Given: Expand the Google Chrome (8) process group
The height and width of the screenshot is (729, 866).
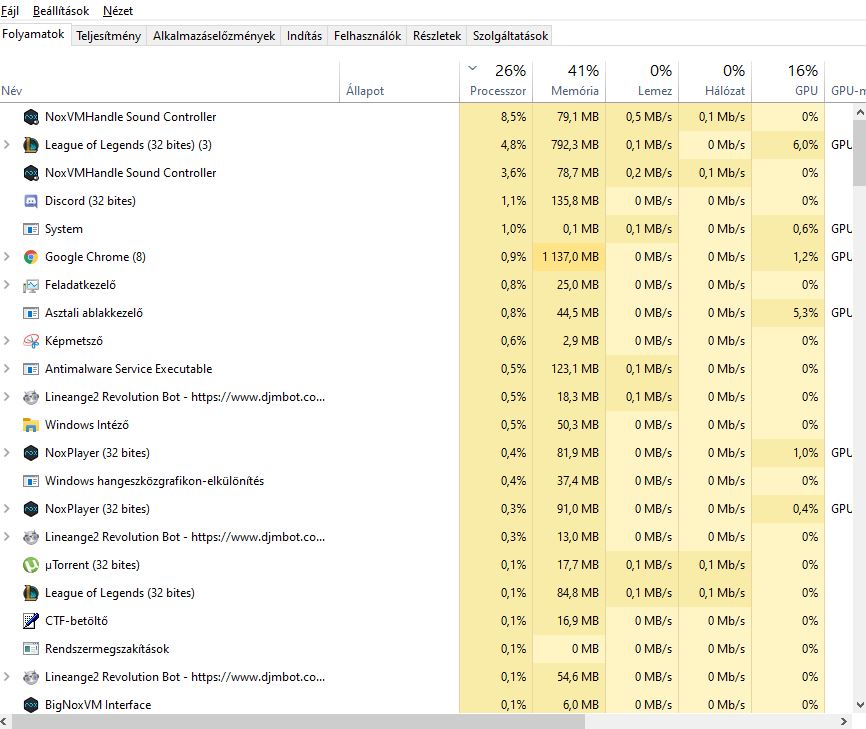Looking at the screenshot, I should [x=8, y=257].
